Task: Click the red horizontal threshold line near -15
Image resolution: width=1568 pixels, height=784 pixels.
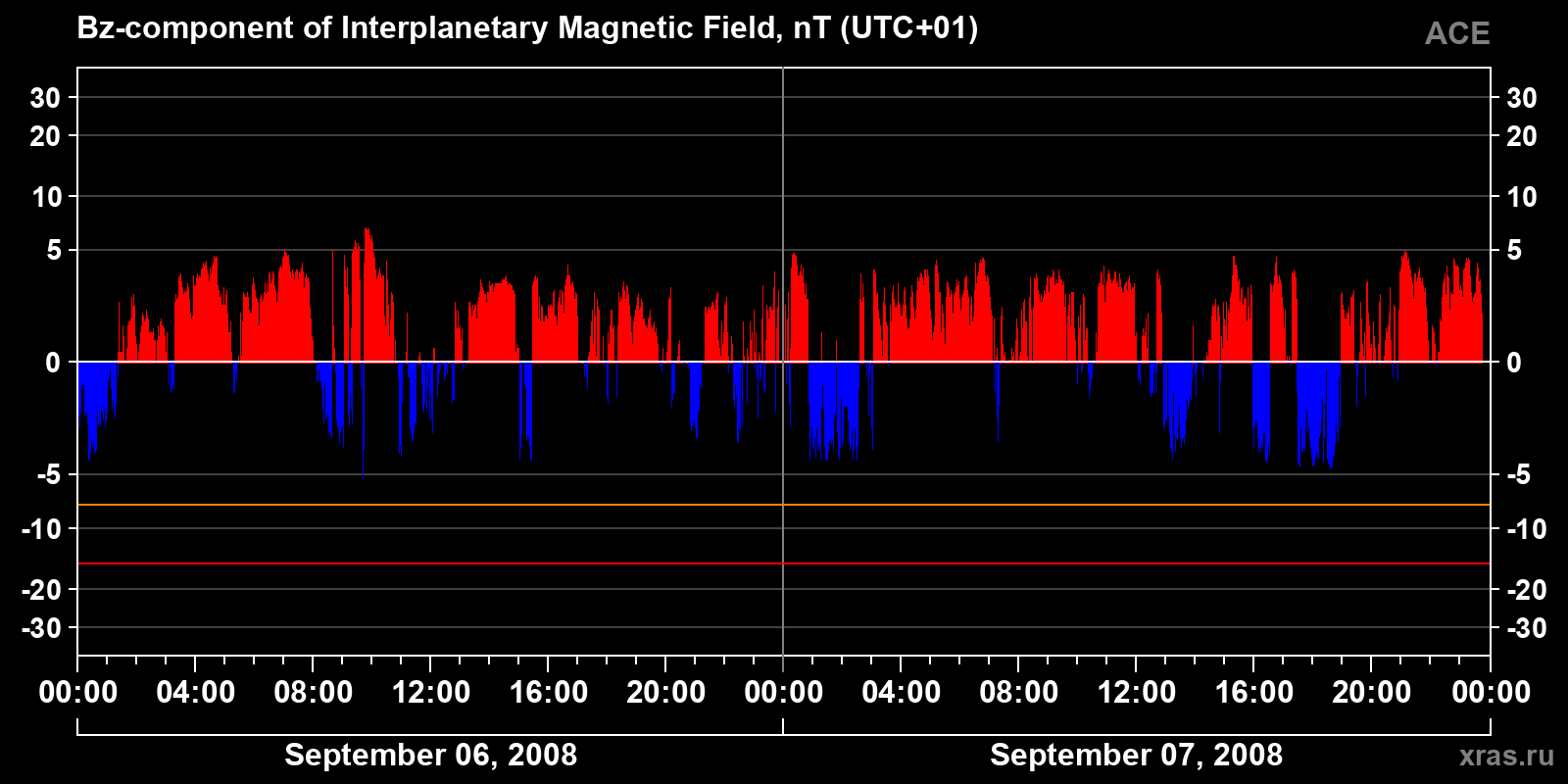Action: pos(784,563)
